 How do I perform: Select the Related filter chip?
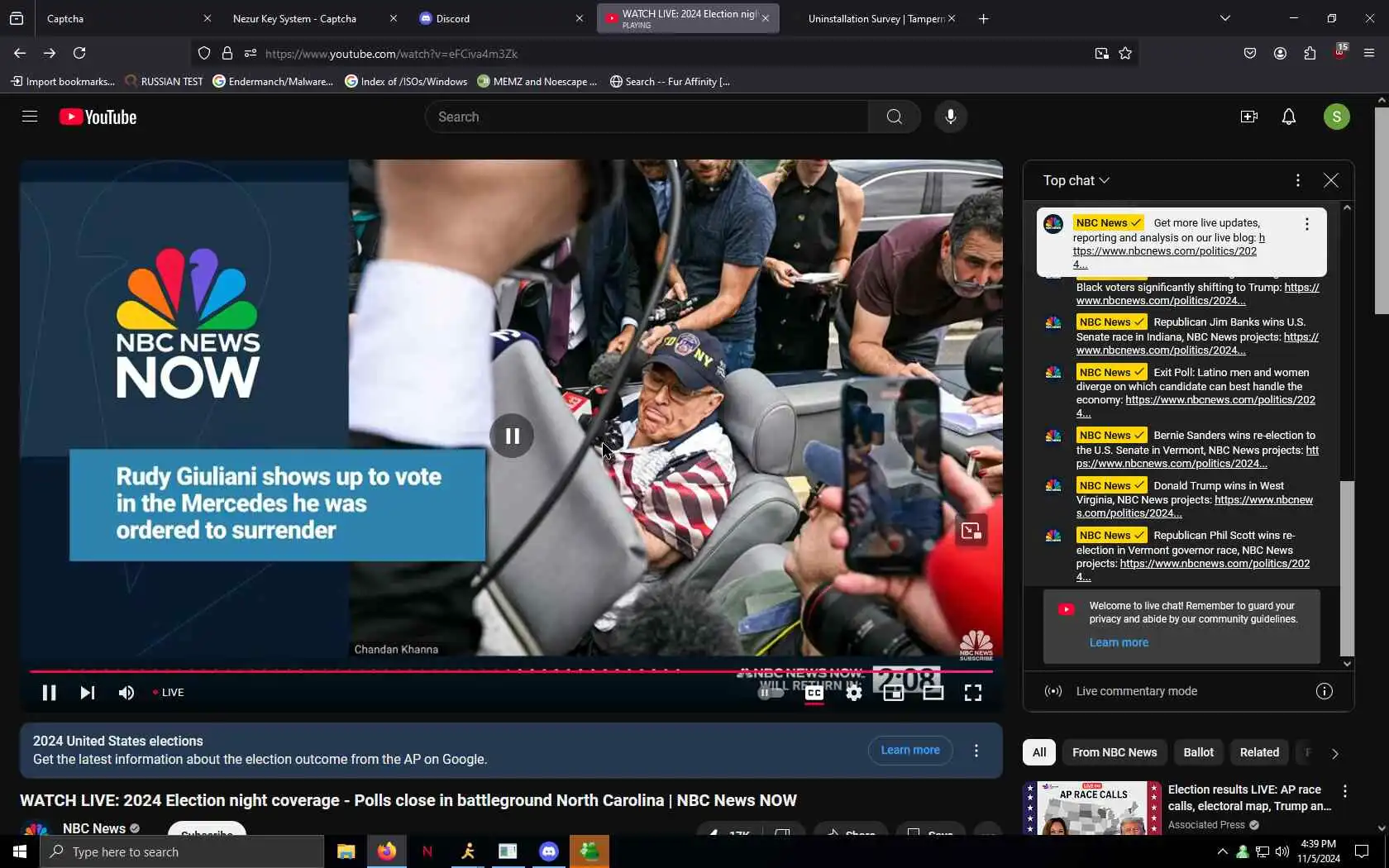pos(1259,752)
